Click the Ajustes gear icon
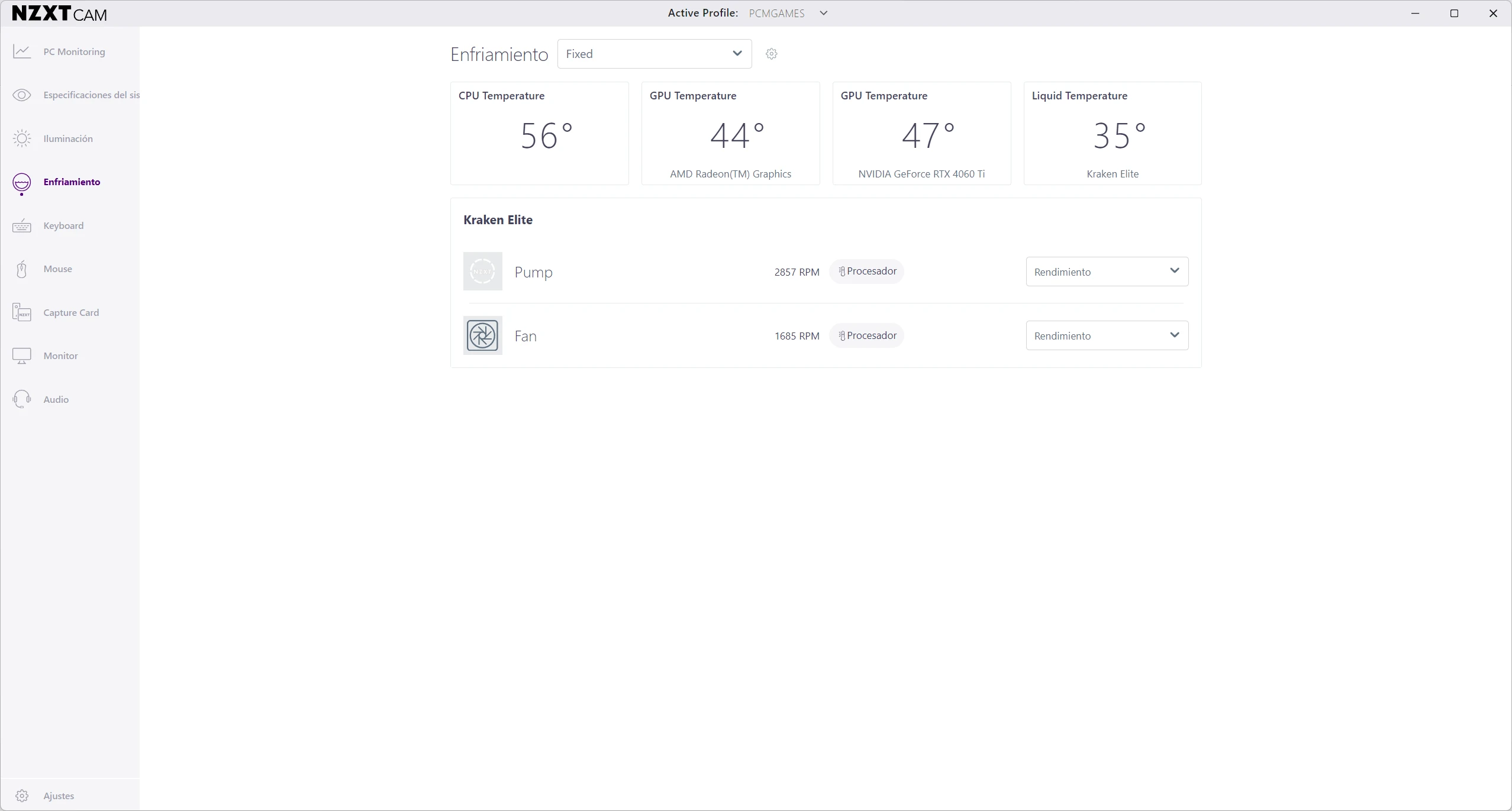 pyautogui.click(x=22, y=796)
